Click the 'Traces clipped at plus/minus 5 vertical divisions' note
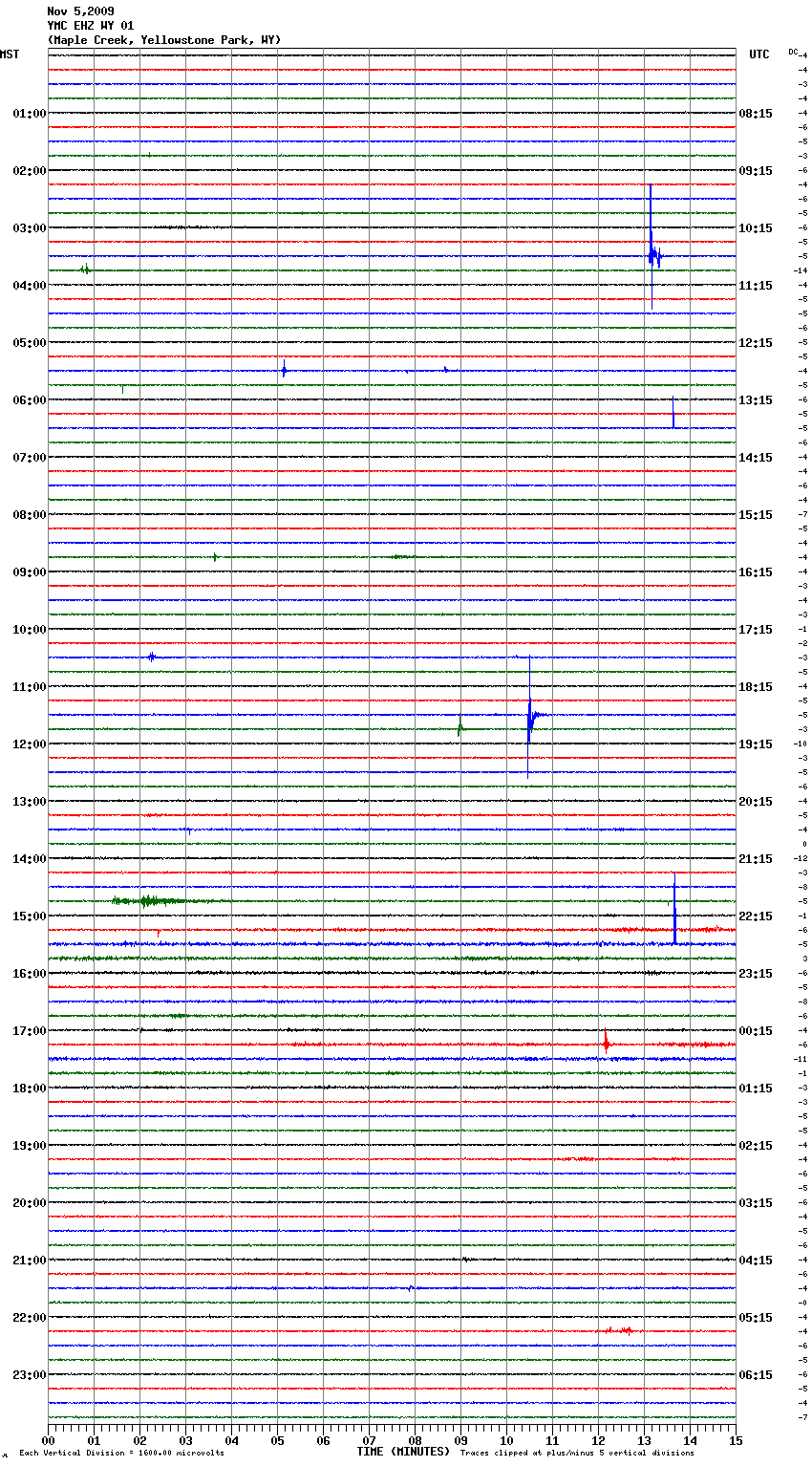Screen dimensions: 812x1466 (x=577, y=1454)
